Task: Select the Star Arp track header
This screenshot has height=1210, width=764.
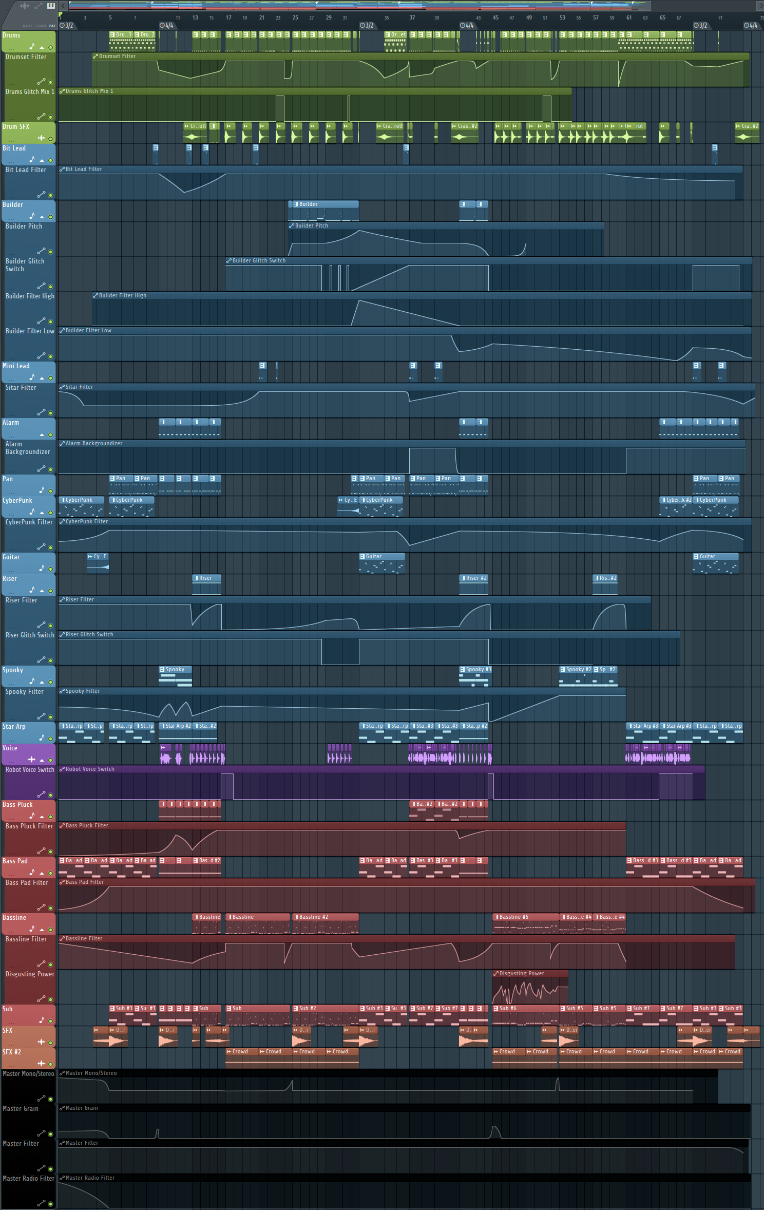Action: pos(28,732)
